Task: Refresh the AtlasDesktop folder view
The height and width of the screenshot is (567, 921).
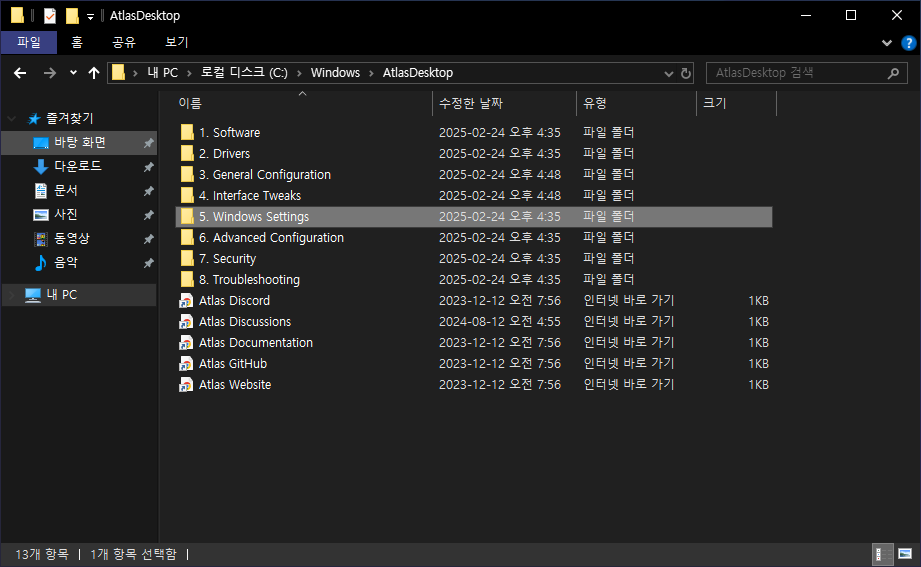Action: 685,73
